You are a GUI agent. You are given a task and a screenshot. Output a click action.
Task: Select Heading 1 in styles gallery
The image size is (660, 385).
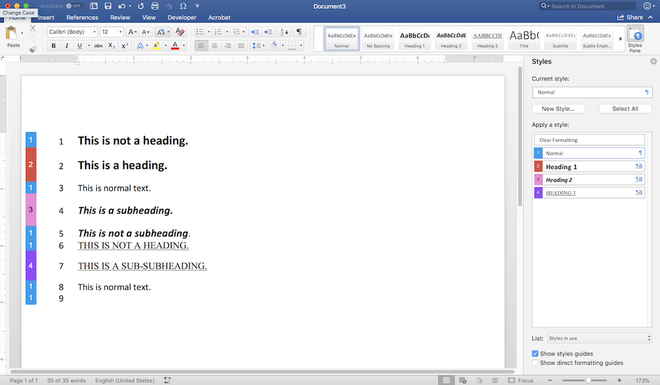(415, 39)
